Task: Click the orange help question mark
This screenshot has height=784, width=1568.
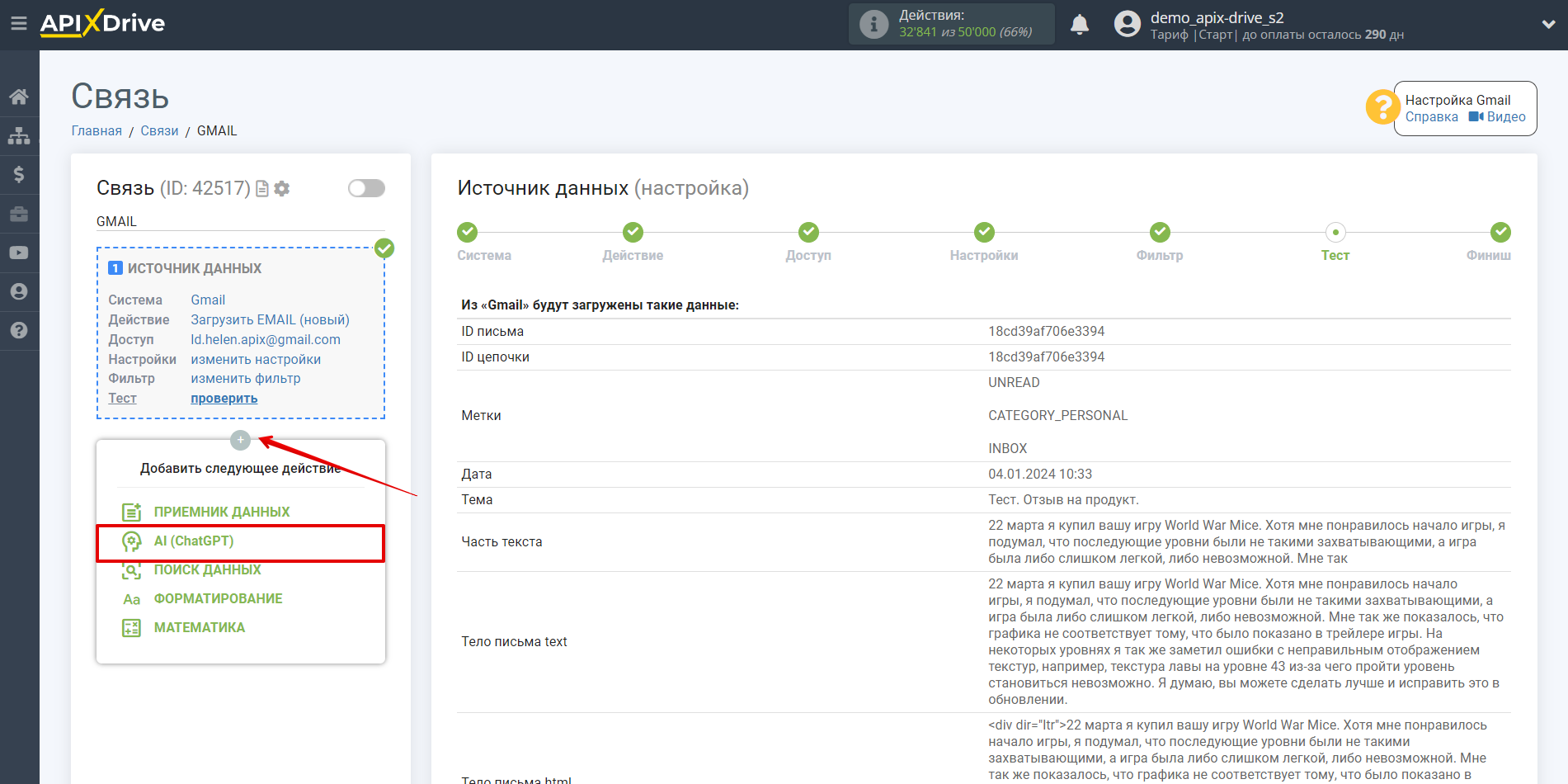Action: coord(1382,107)
